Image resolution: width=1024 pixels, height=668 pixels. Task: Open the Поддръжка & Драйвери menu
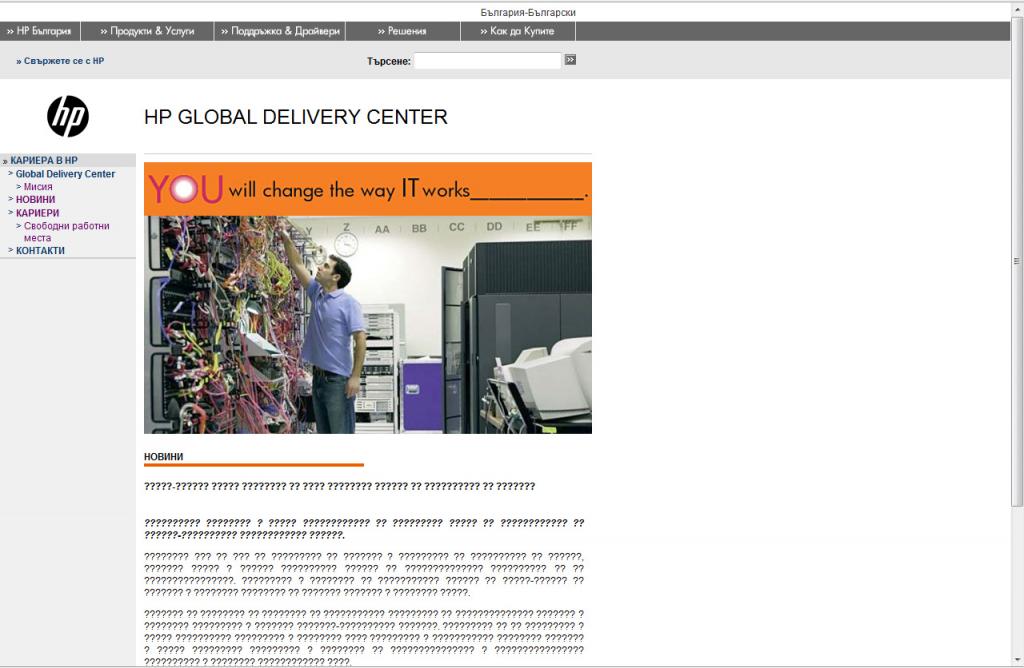coord(281,31)
